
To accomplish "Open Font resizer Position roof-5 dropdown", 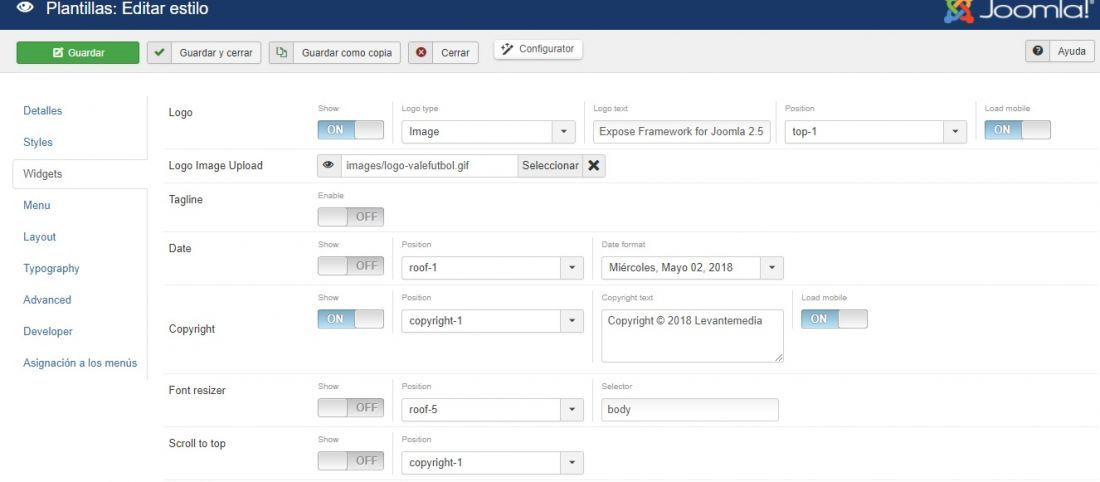I will [x=492, y=410].
